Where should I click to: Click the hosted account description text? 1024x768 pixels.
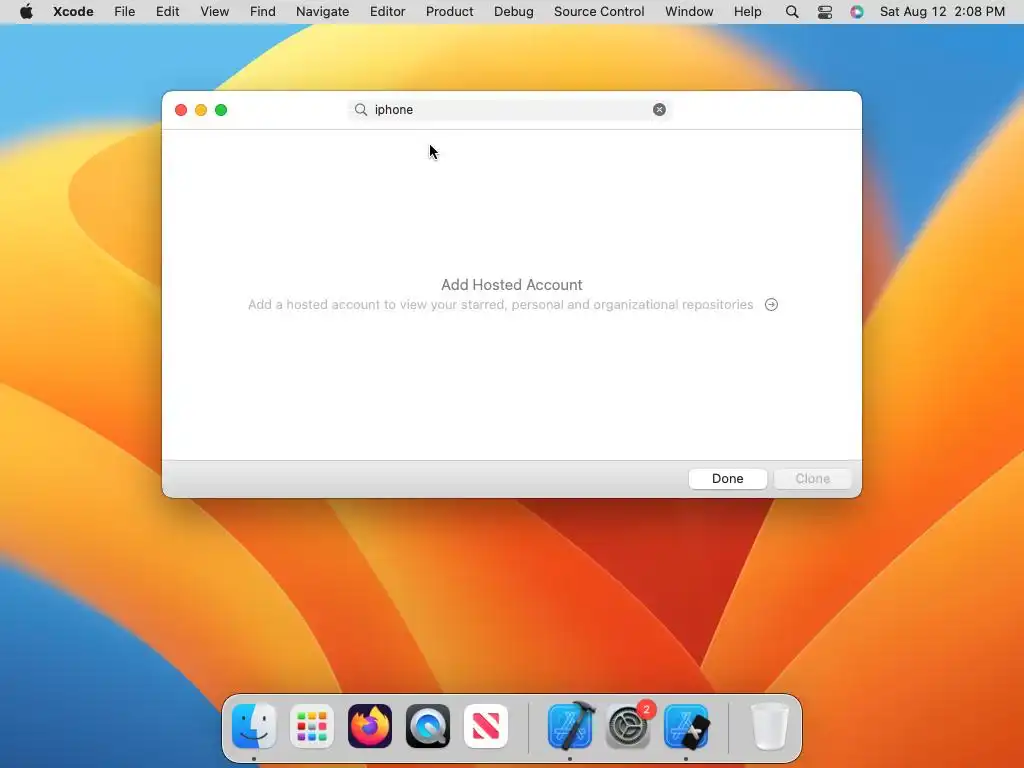pyautogui.click(x=500, y=305)
